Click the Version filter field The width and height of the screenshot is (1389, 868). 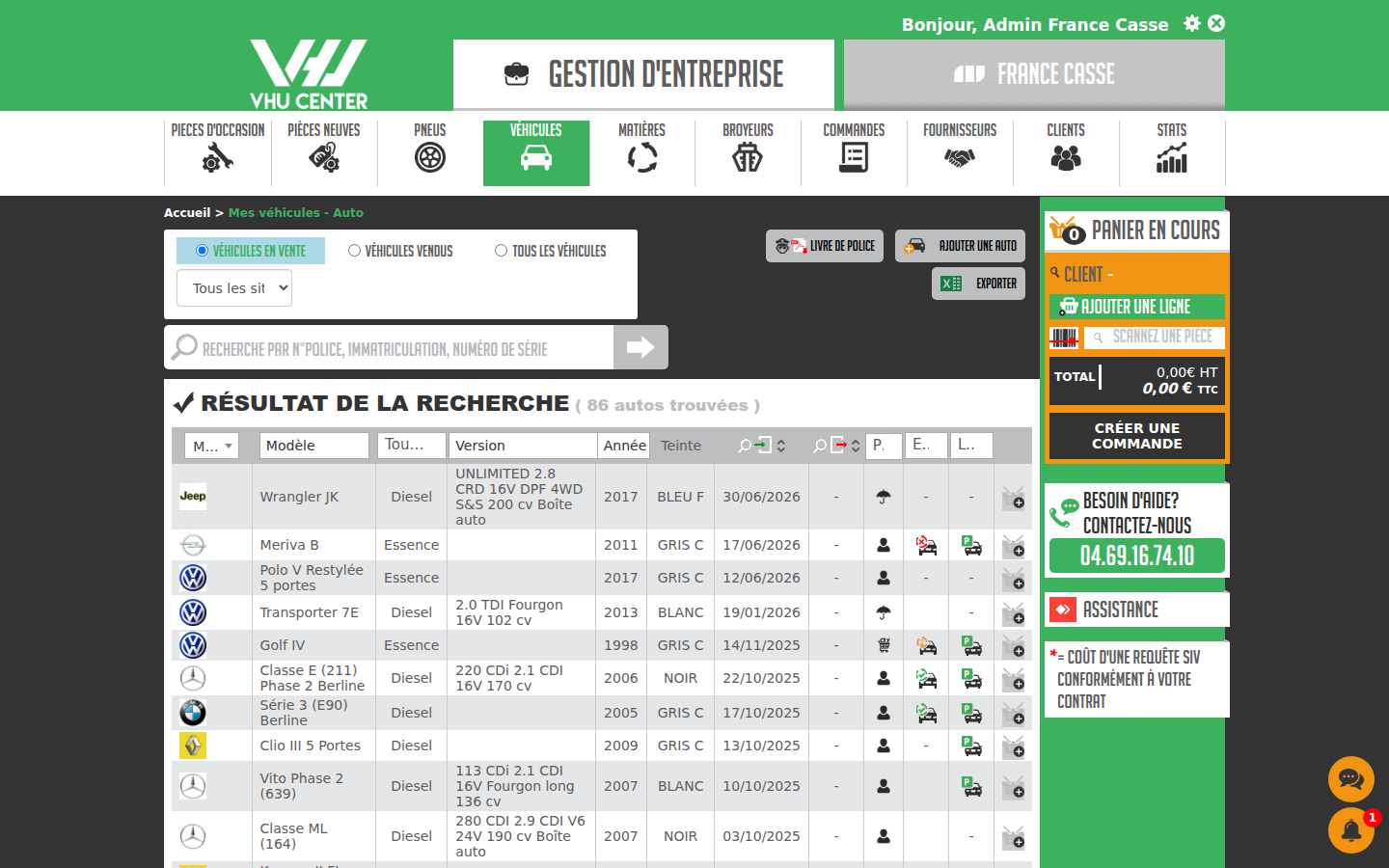click(523, 446)
